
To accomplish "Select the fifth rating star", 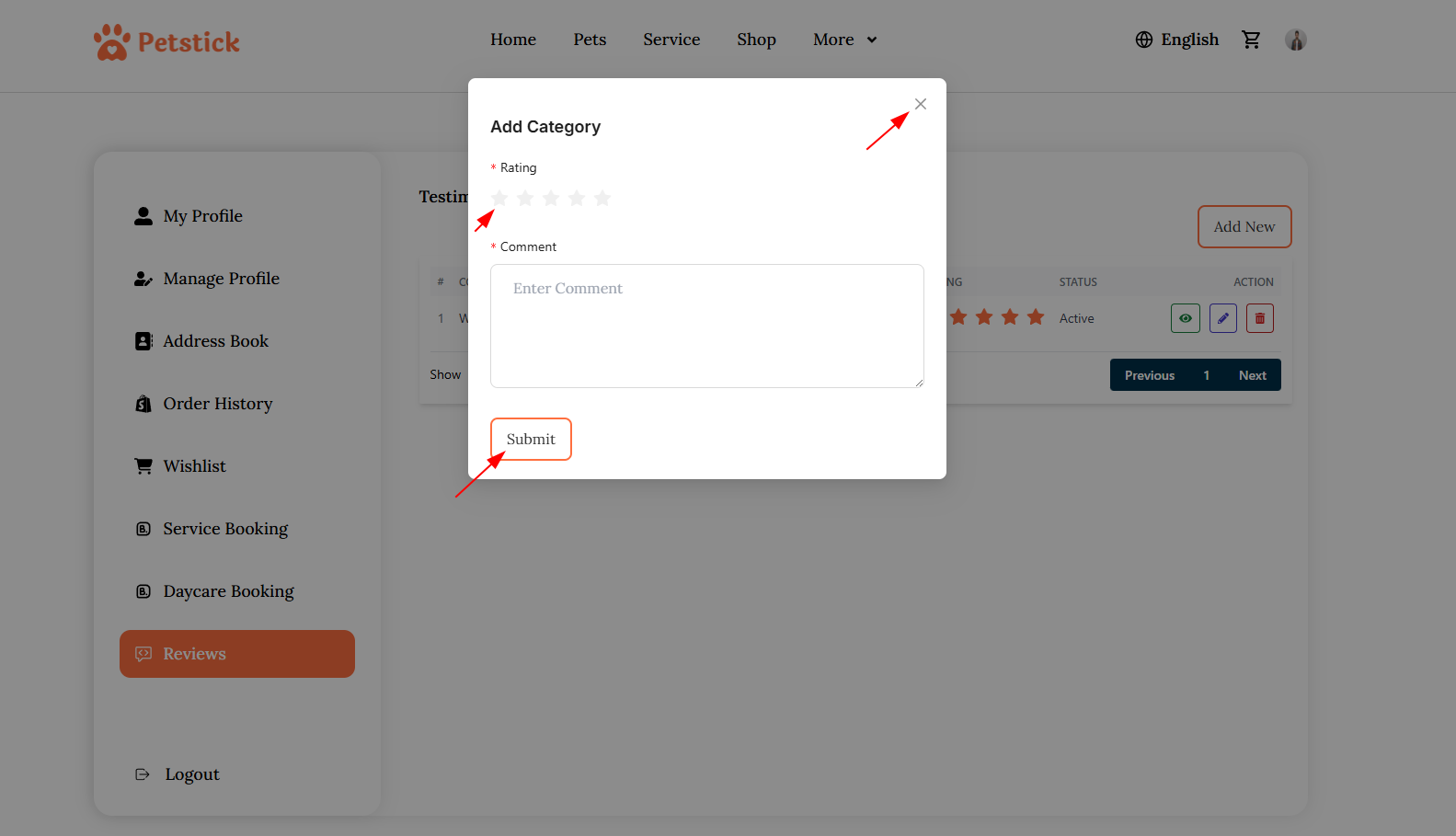I will click(x=602, y=198).
